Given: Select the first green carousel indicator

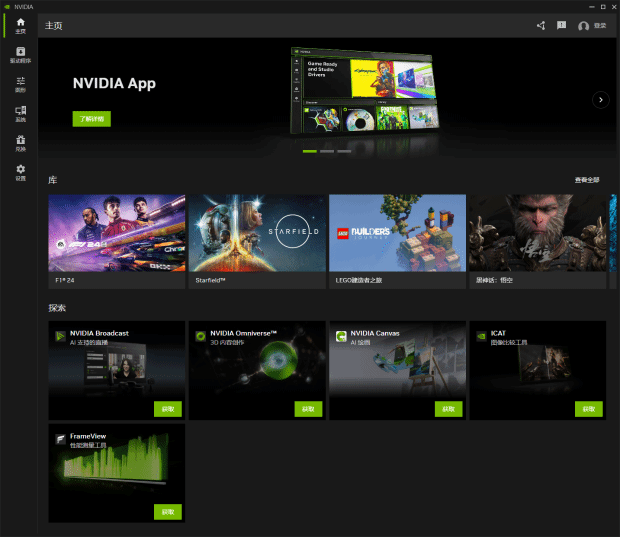Looking at the screenshot, I should (310, 151).
